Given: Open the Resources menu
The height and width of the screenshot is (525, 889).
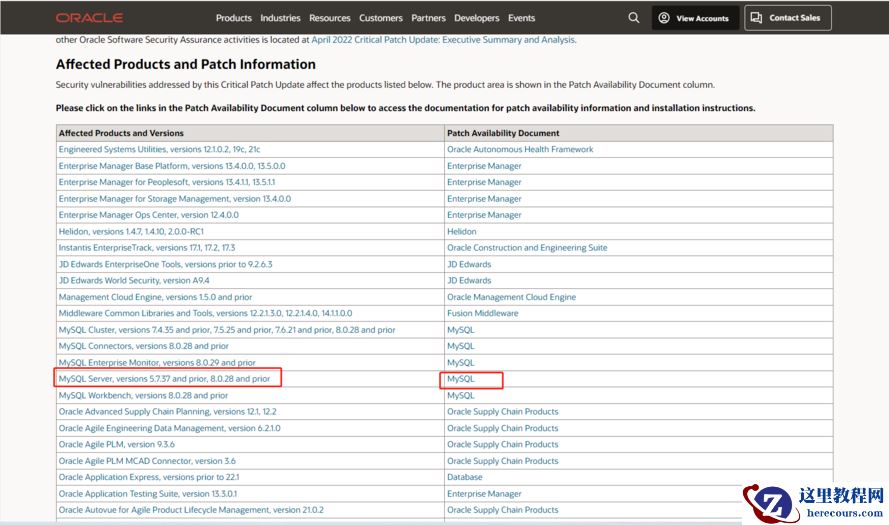Looking at the screenshot, I should click(330, 18).
